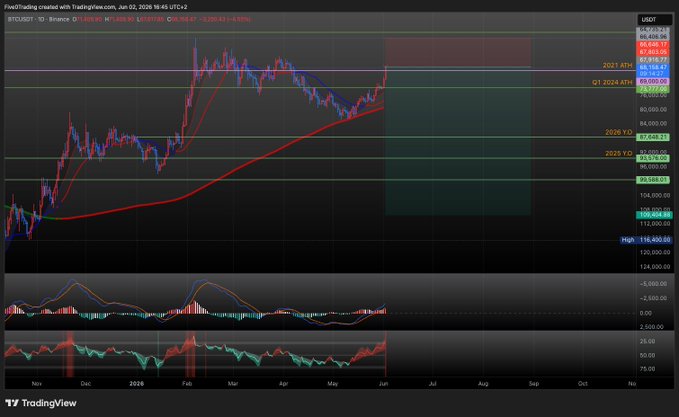Click the 'Jun' label on time axis
The width and height of the screenshot is (679, 417).
pyautogui.click(x=383, y=384)
